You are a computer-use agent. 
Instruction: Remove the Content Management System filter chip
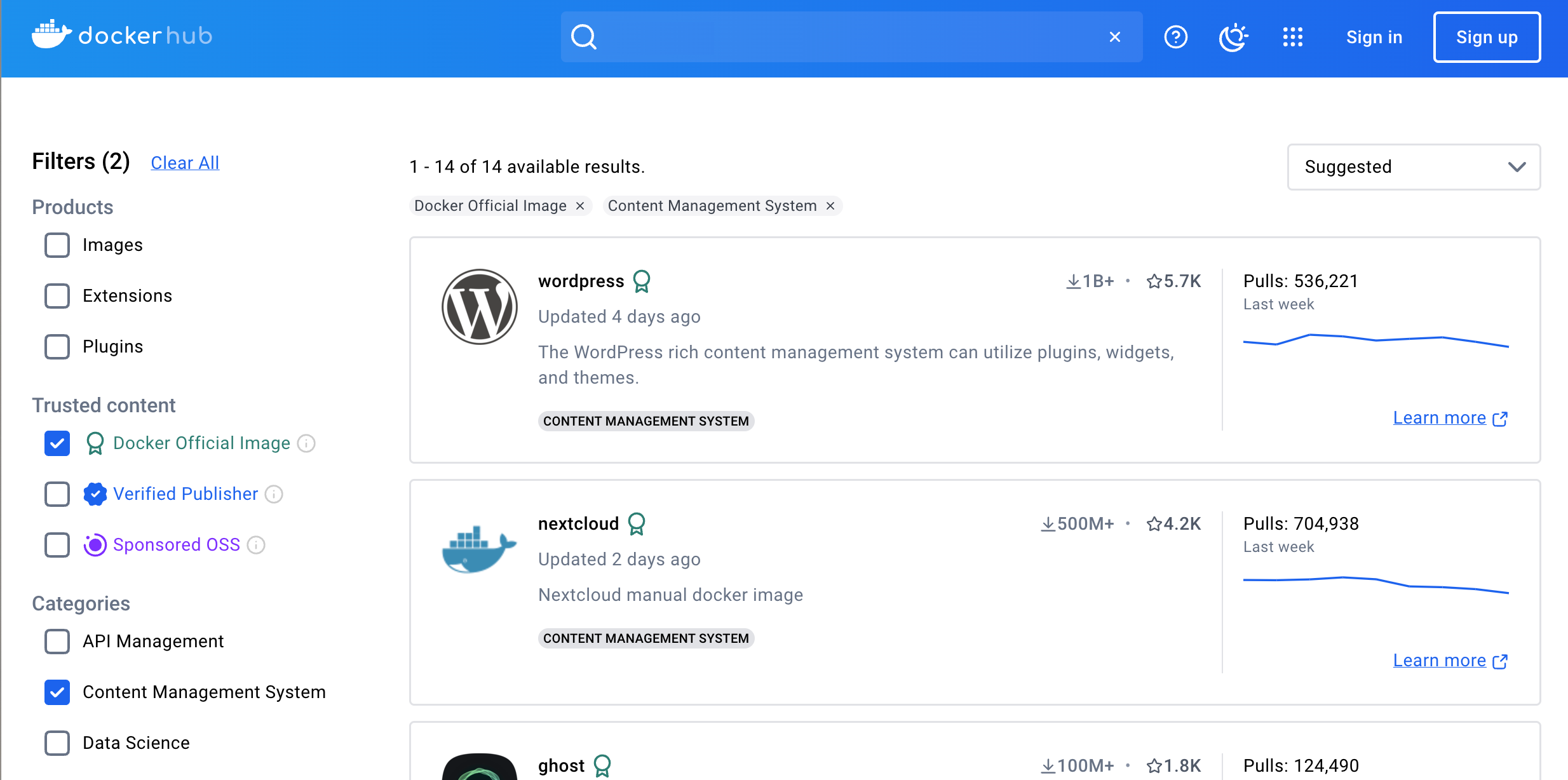(830, 206)
